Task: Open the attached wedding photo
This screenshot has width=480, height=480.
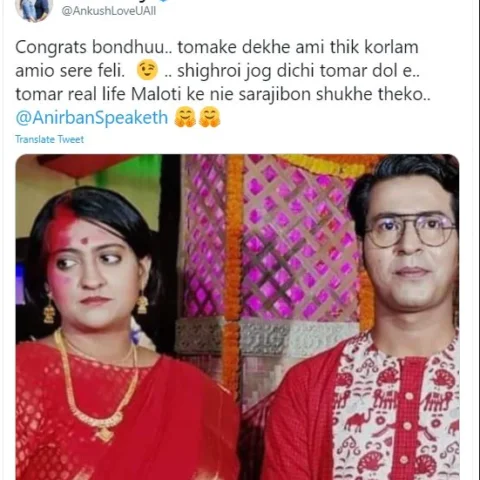Action: pyautogui.click(x=237, y=317)
